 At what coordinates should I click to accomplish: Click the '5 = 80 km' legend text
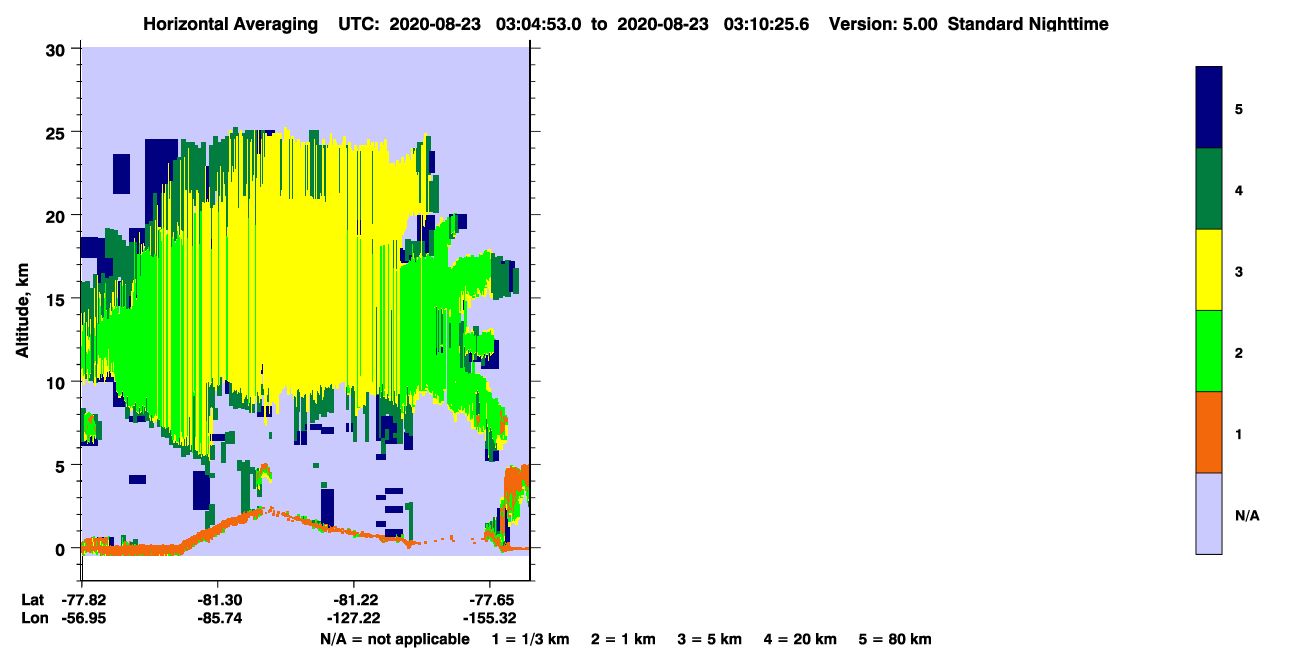pyautogui.click(x=895, y=639)
